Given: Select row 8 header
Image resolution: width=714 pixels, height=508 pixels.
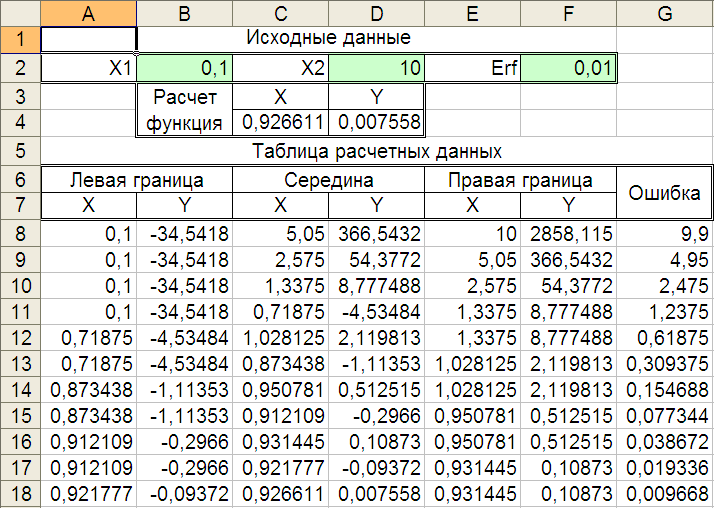Looking at the screenshot, I should [x=20, y=234].
